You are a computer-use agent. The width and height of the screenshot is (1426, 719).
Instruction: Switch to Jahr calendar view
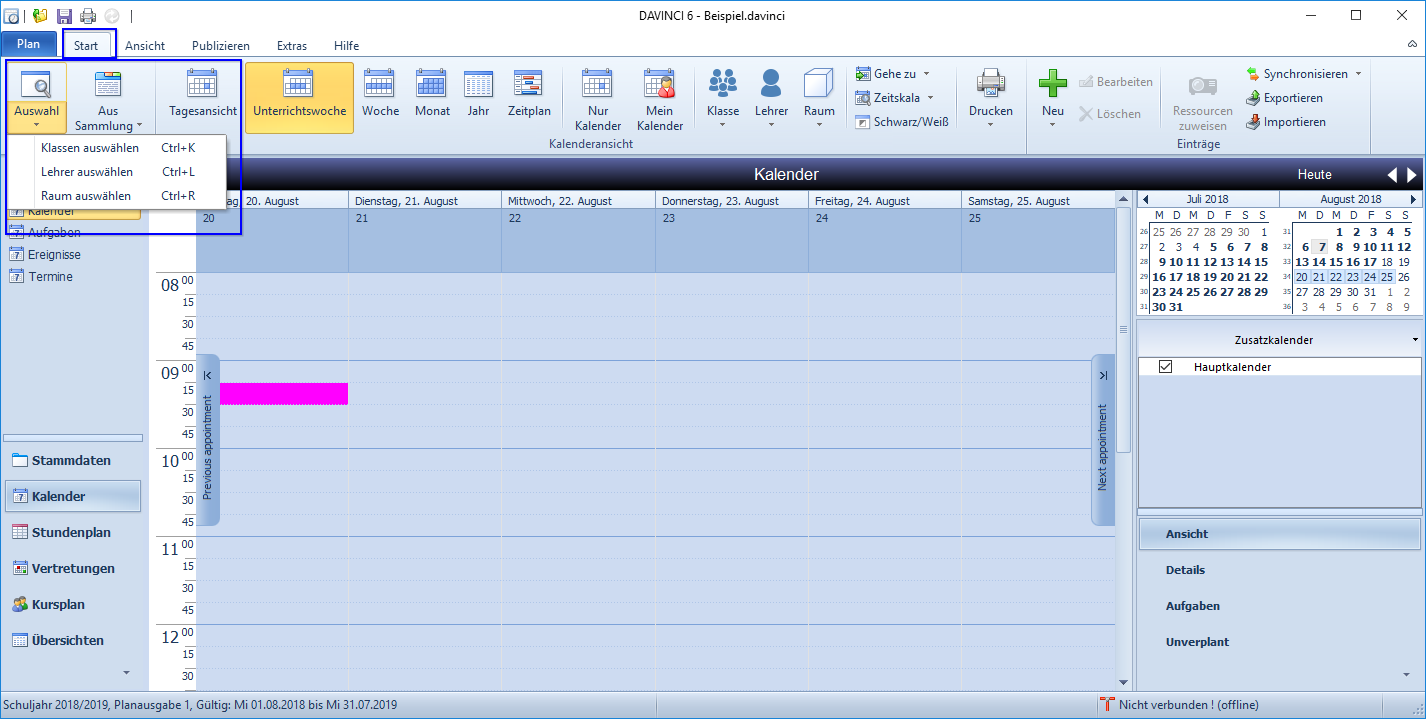[478, 98]
